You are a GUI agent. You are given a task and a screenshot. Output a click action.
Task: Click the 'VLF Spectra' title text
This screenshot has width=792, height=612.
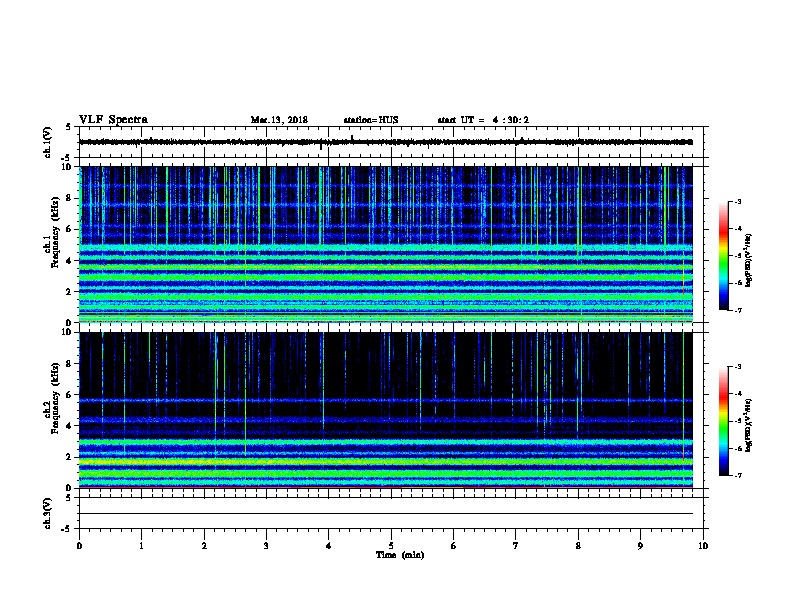pyautogui.click(x=113, y=120)
